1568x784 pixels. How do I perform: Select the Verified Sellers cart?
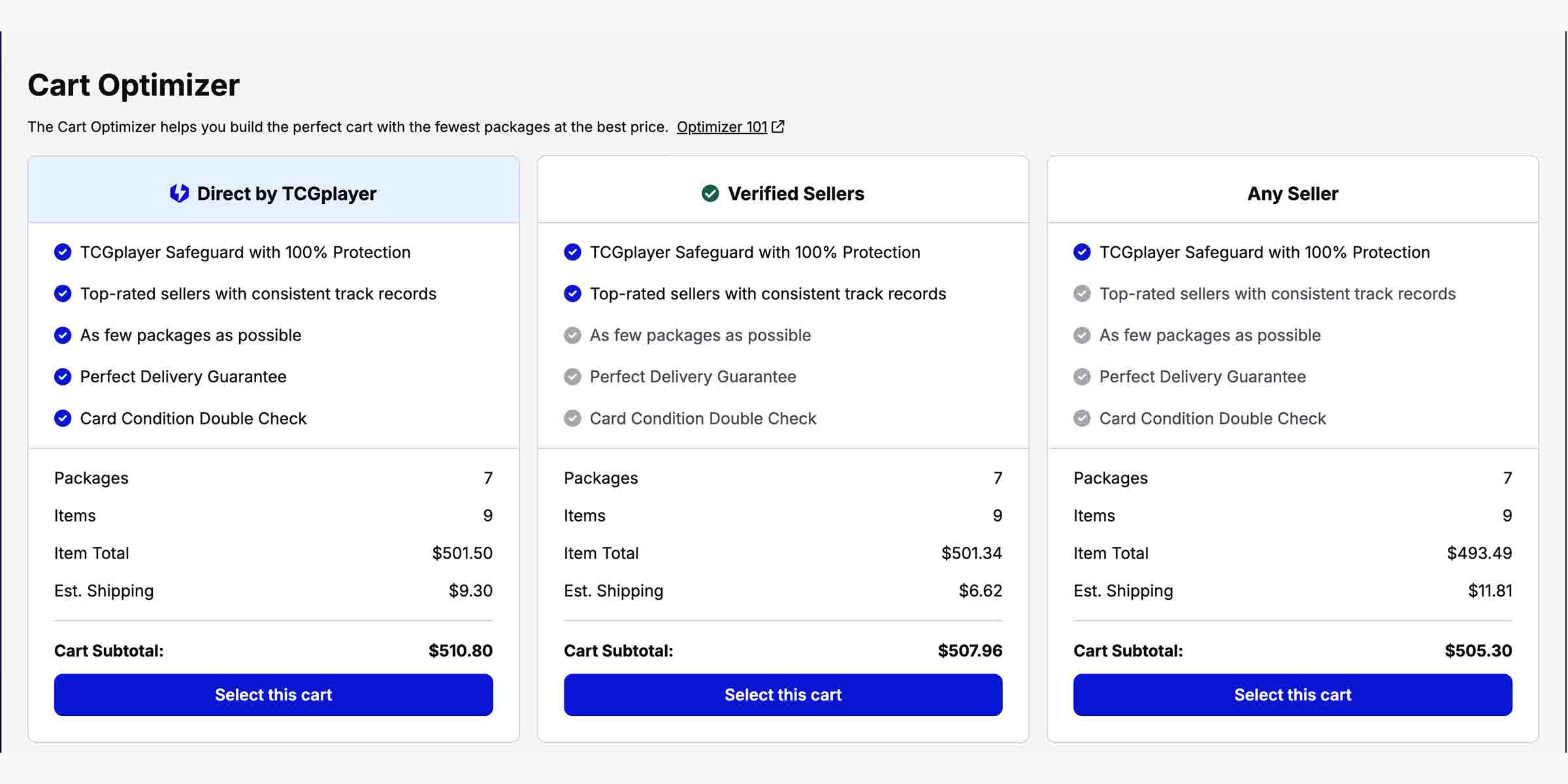(783, 694)
